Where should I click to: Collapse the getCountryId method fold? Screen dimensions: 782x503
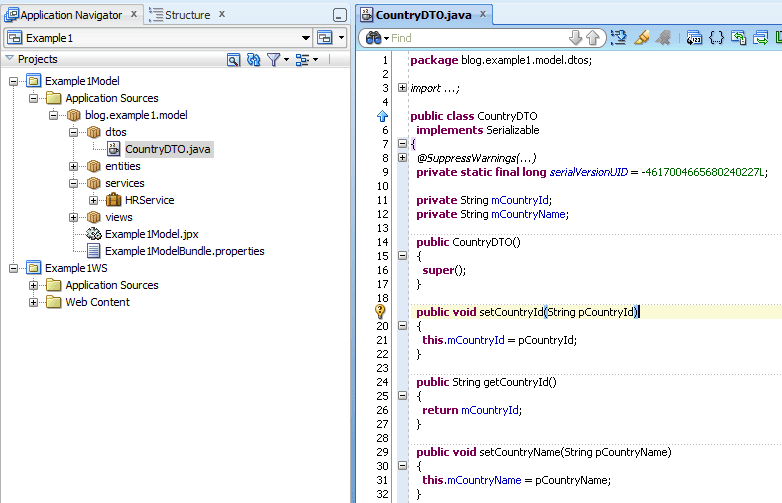(402, 395)
